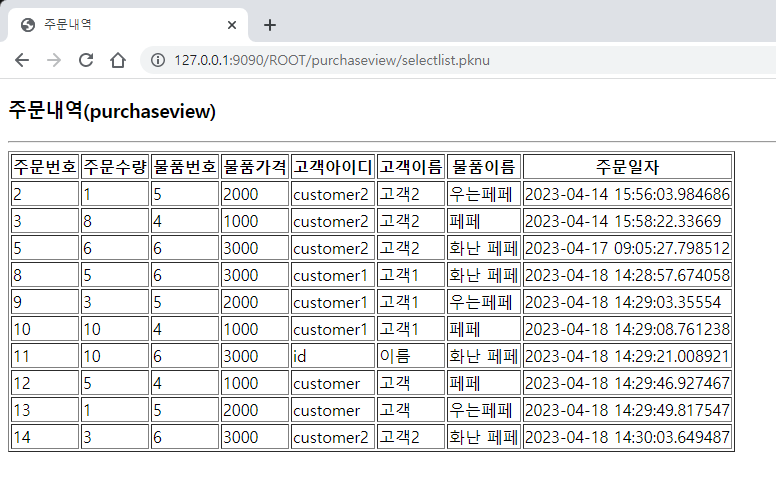Click quantity 8 in order 3 row

pos(115,221)
